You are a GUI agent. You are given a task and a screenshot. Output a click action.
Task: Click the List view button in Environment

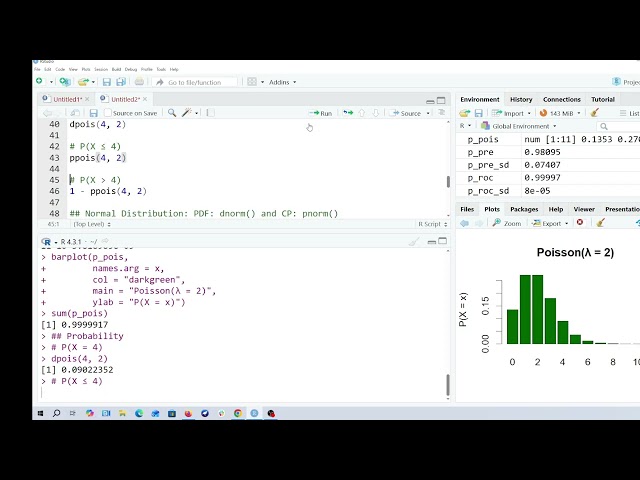pos(629,113)
